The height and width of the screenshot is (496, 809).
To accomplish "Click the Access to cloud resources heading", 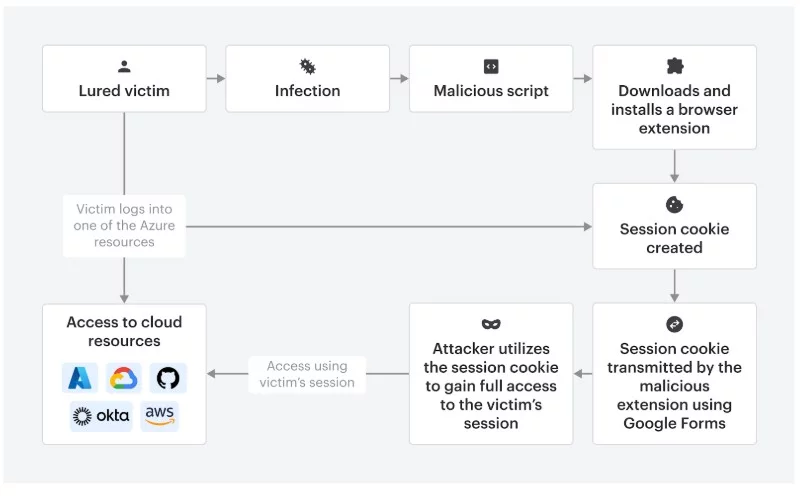I will tap(124, 331).
